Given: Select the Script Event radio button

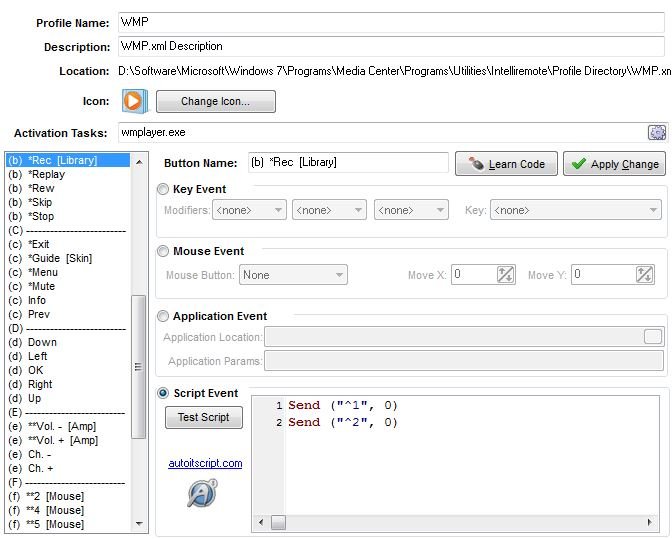Looking at the screenshot, I should pos(163,393).
